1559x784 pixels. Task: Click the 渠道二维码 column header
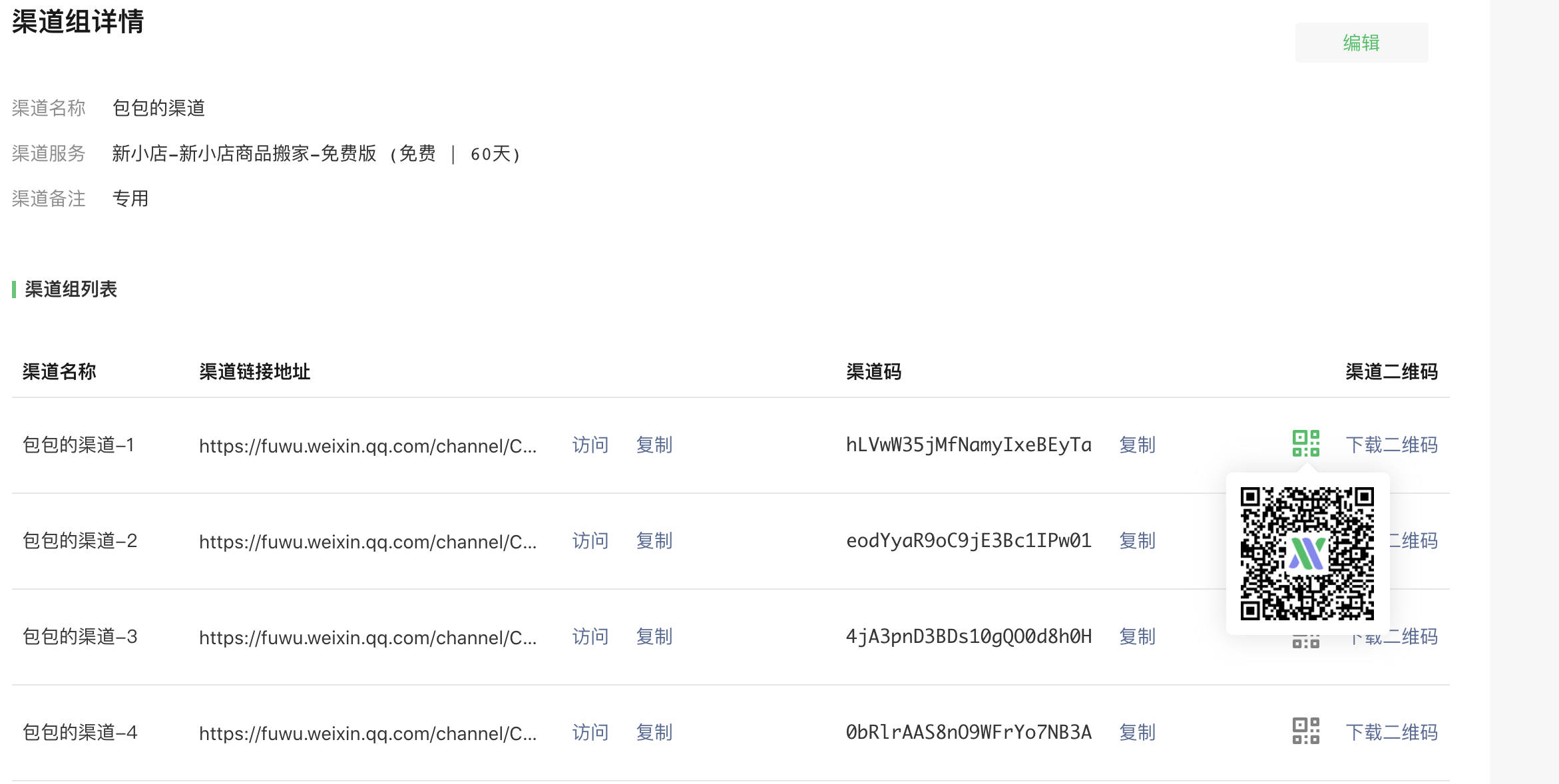(x=1392, y=371)
